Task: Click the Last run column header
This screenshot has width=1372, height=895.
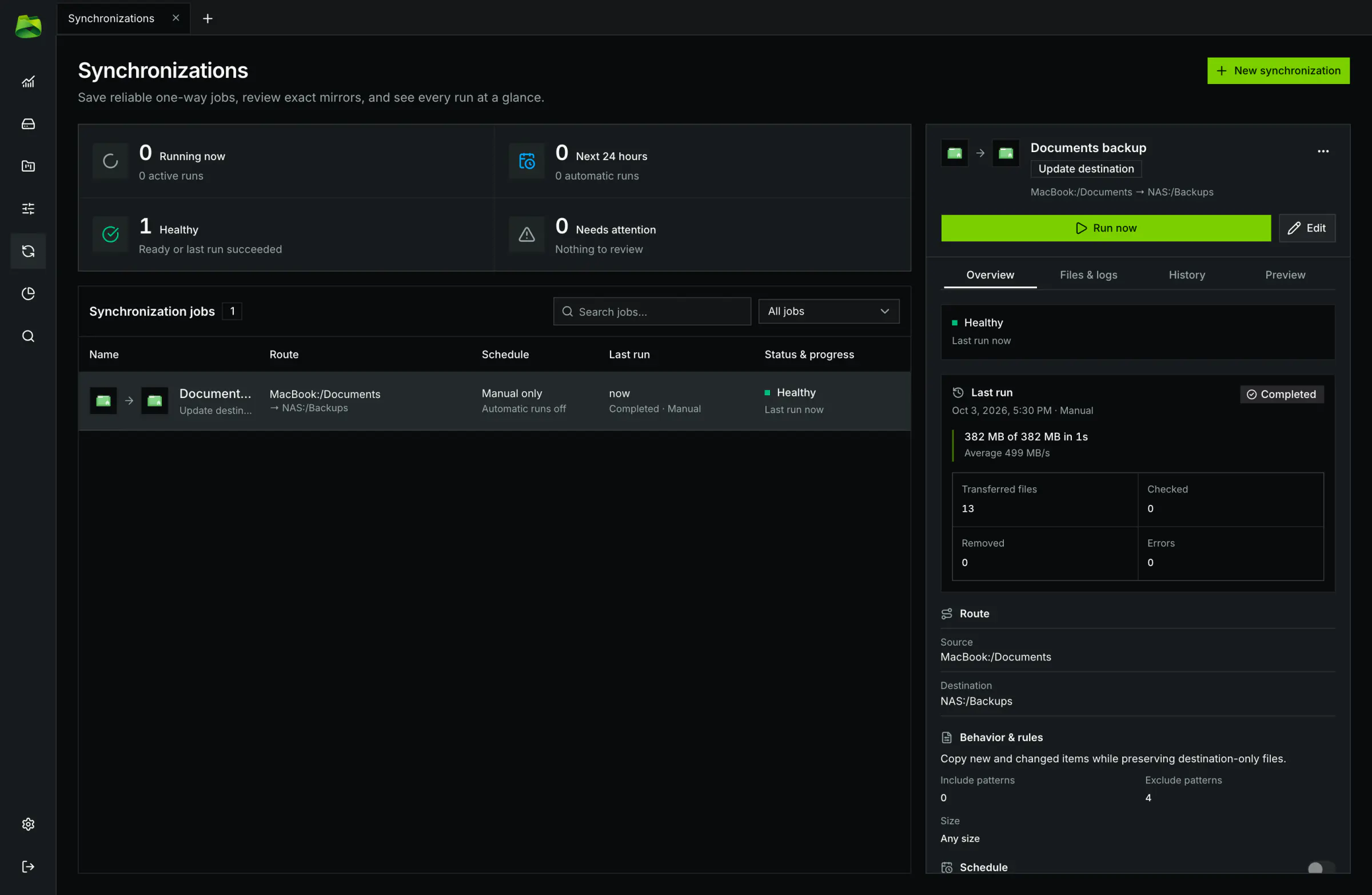Action: click(629, 355)
